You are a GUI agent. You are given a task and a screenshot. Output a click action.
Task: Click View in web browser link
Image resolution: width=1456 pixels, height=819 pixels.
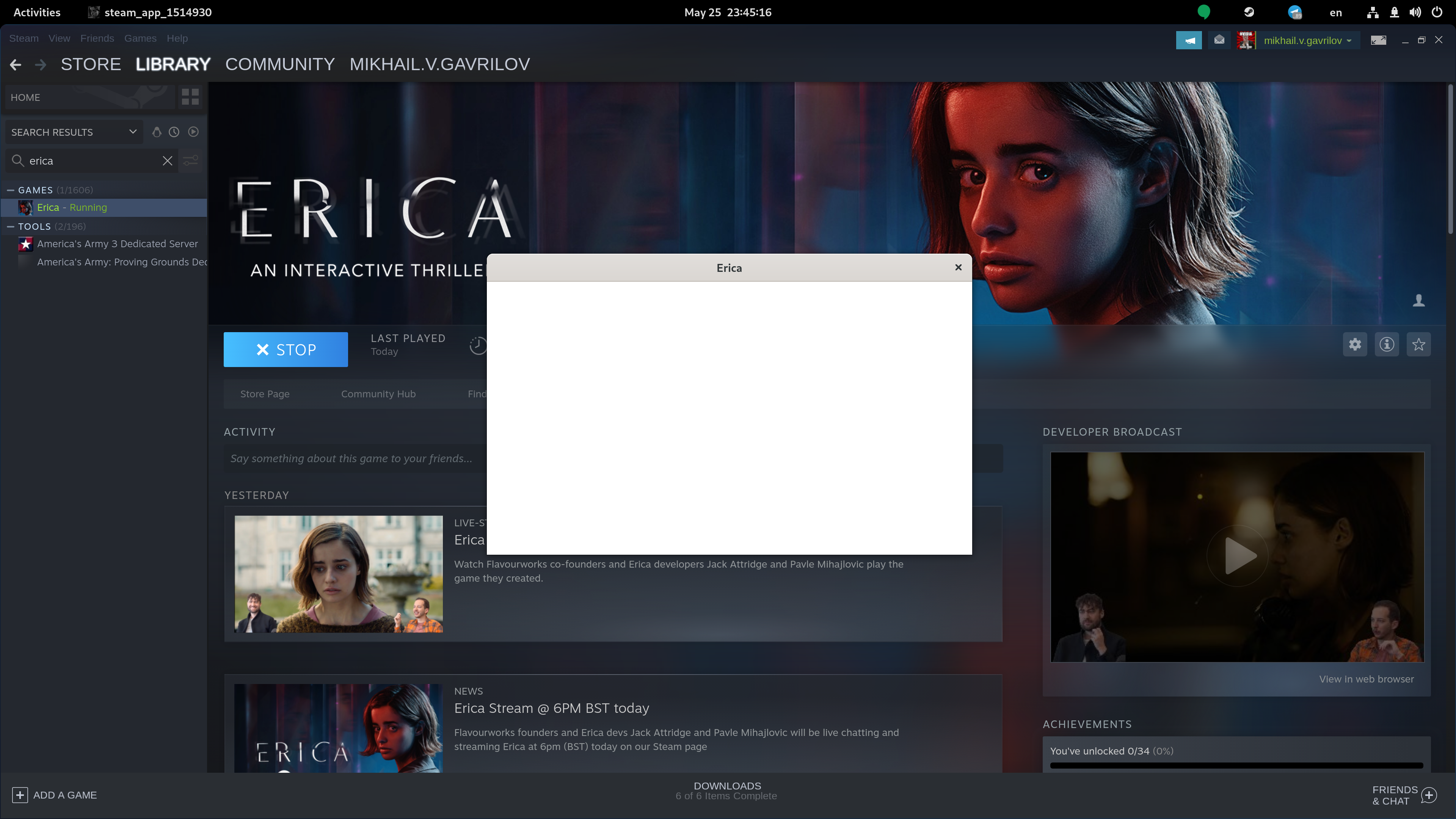(1366, 679)
